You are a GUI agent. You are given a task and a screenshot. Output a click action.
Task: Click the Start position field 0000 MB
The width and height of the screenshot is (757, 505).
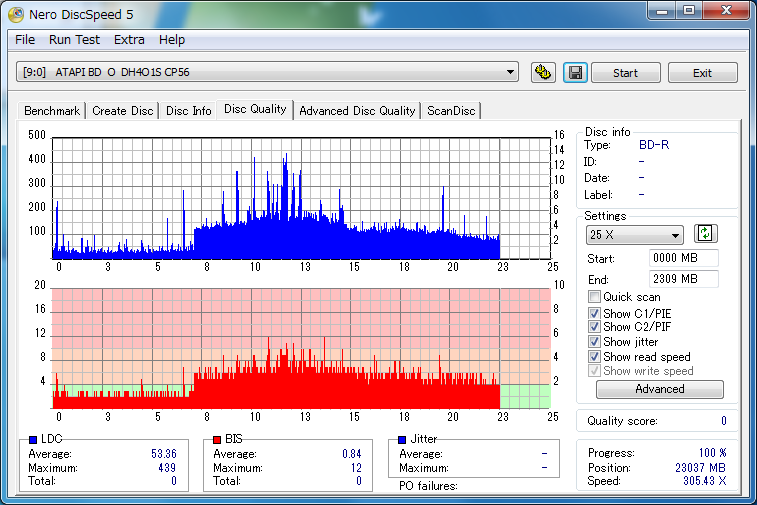click(x=684, y=258)
